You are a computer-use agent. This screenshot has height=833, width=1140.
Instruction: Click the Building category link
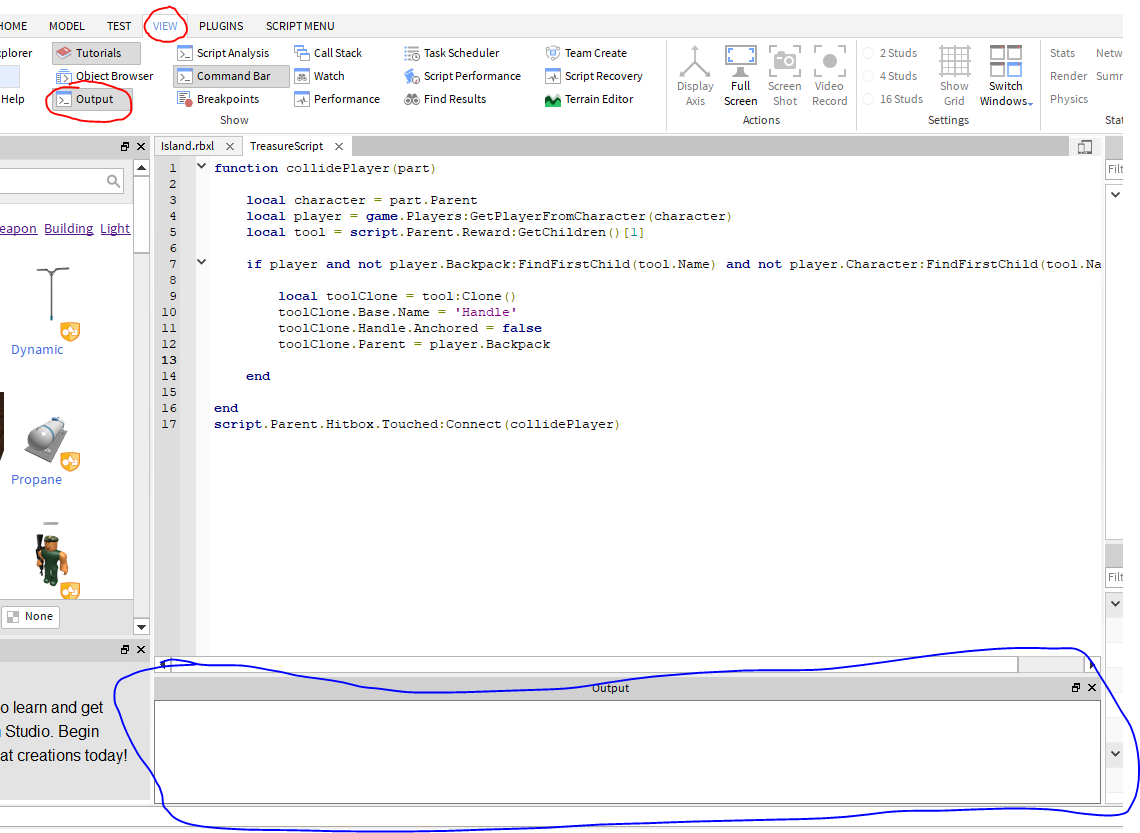coord(69,229)
